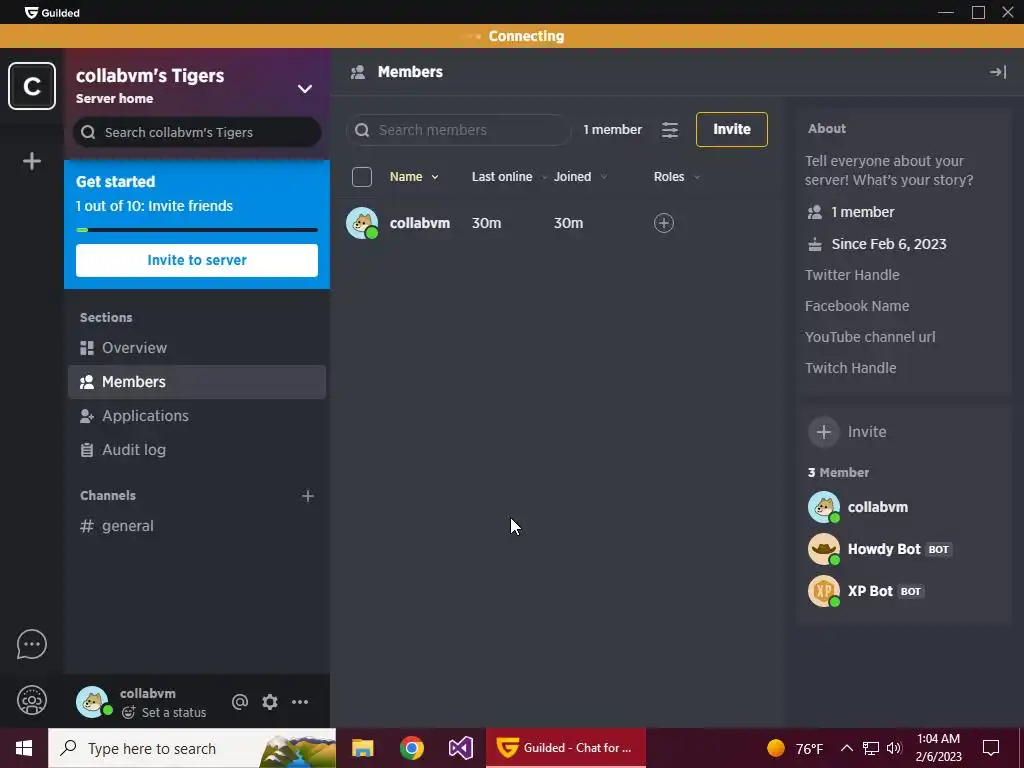Open the Windows Start menu
Screen dimensions: 1024x768
click(x=24, y=748)
